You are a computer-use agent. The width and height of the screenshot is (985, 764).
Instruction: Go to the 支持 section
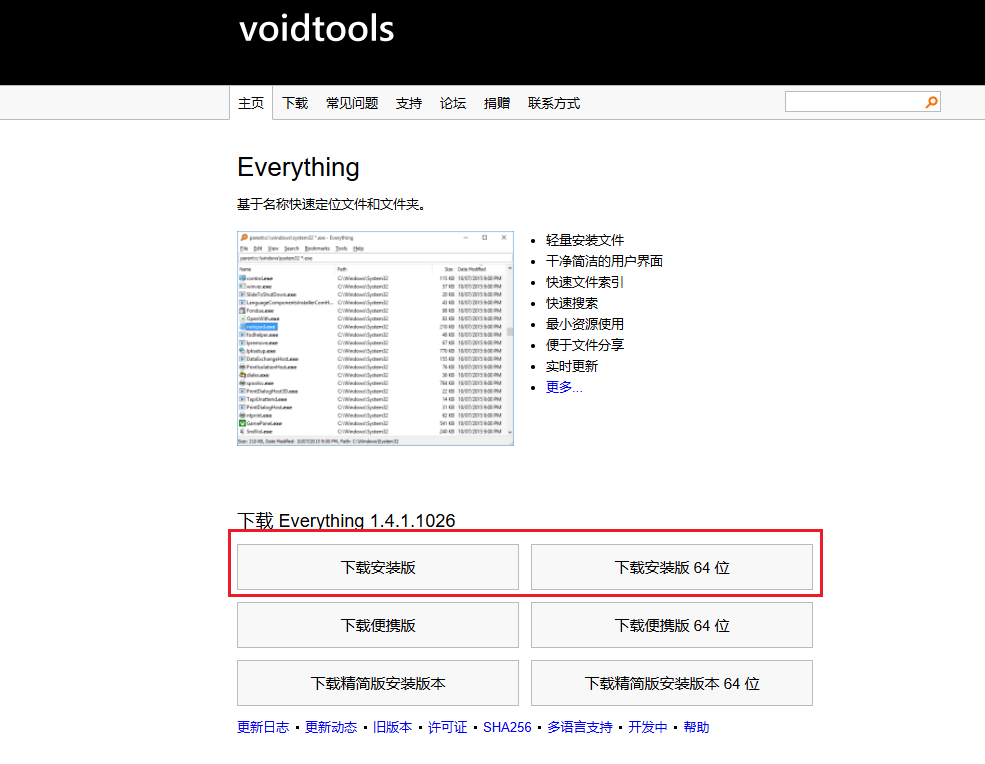(408, 102)
